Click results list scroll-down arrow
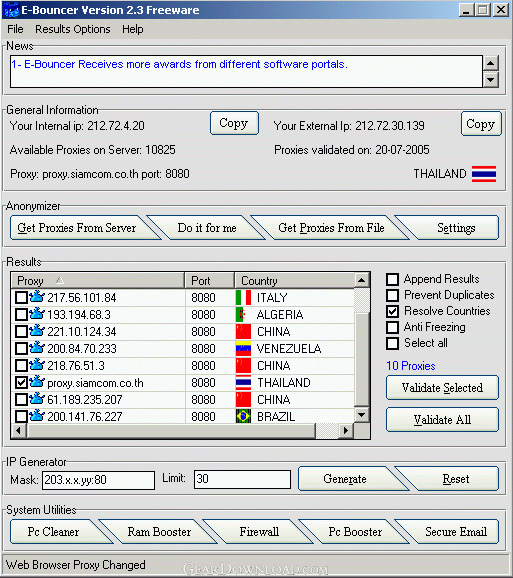 [362, 415]
